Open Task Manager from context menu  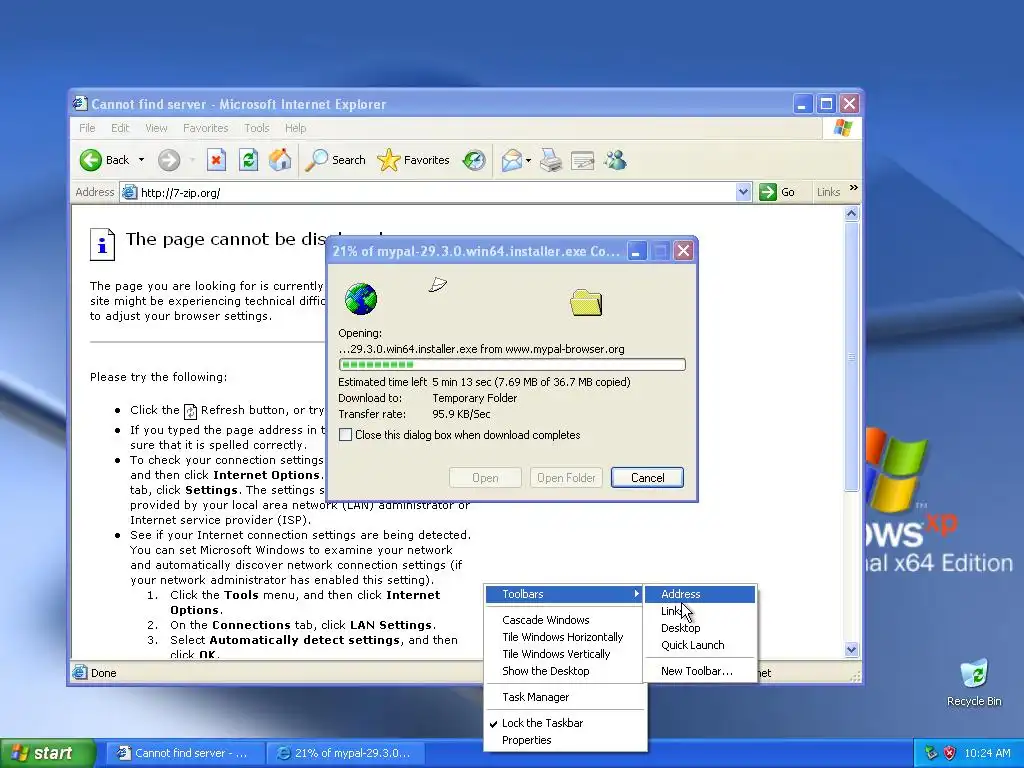click(566, 697)
